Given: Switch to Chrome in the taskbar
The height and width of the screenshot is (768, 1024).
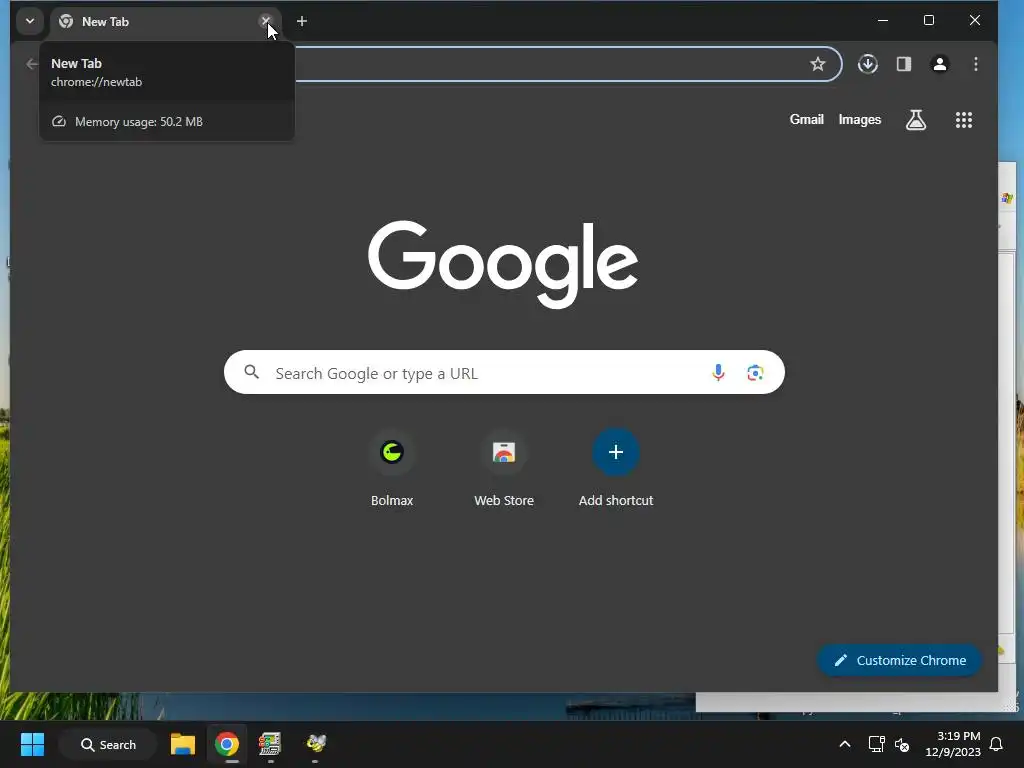Looking at the screenshot, I should point(227,744).
